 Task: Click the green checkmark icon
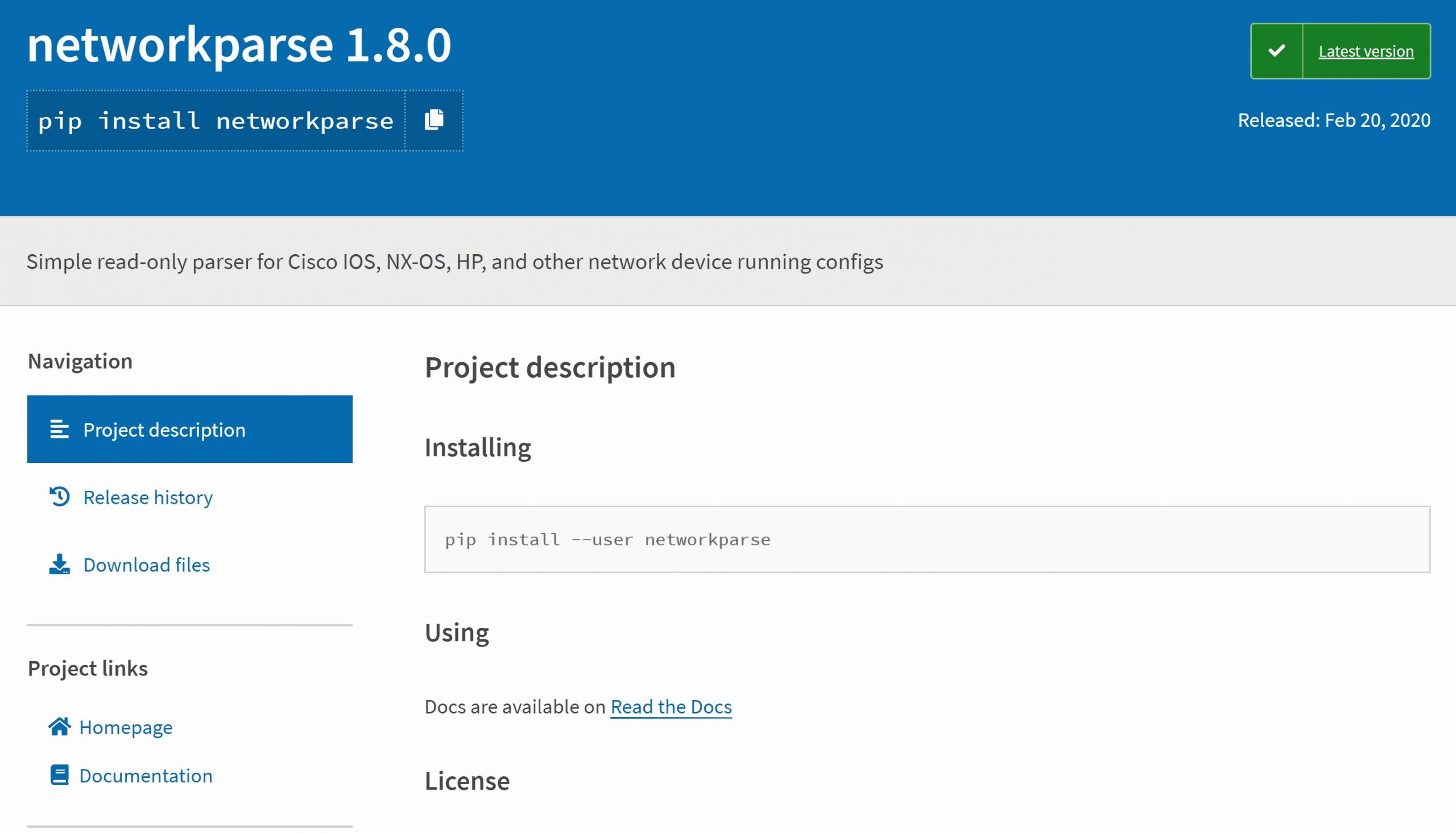click(1276, 51)
